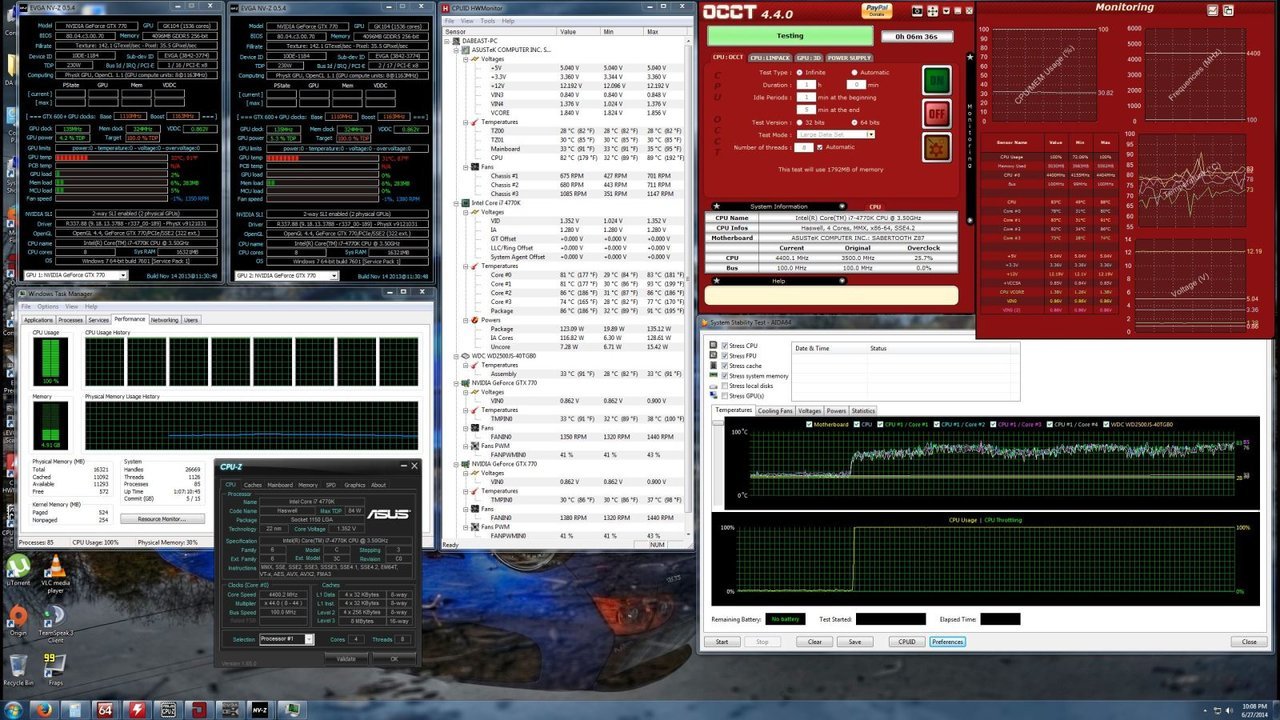This screenshot has height=720, width=1280.
Task: Click the star atop the Monitoring side strip
Action: pos(969,57)
